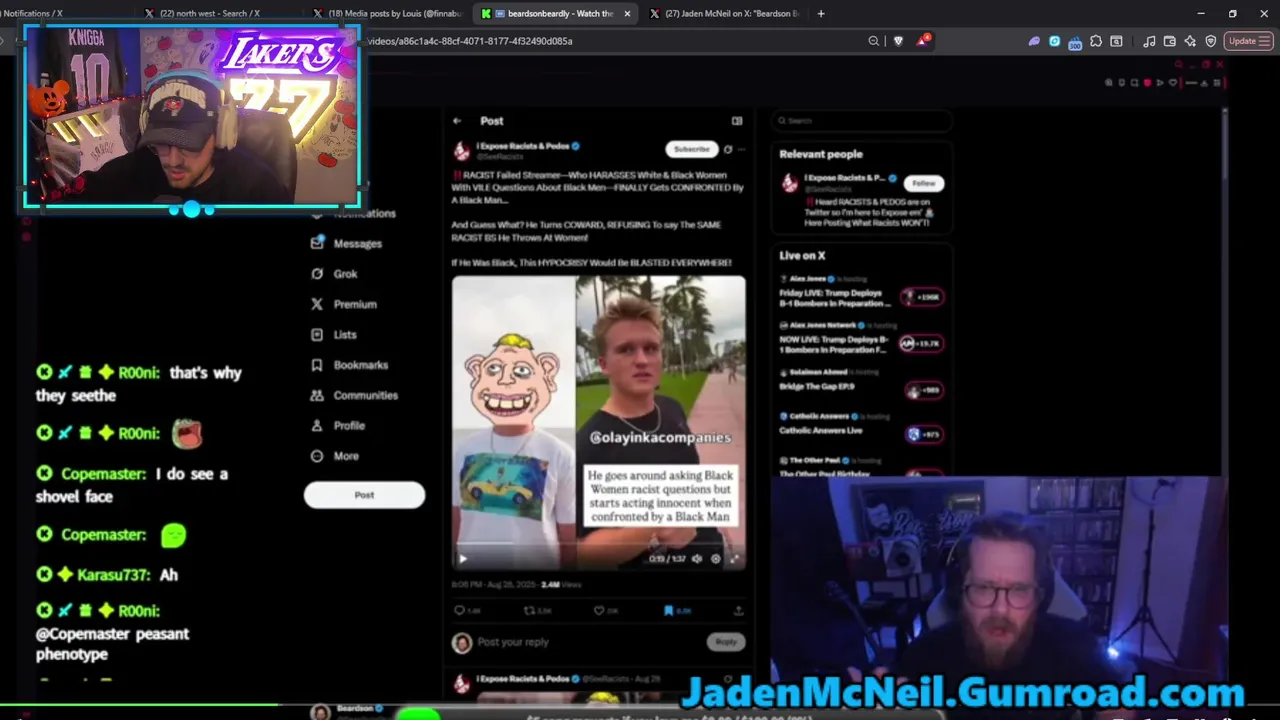The image size is (1280, 720).
Task: Open Bookmarks in the X sidebar
Action: pos(350,365)
